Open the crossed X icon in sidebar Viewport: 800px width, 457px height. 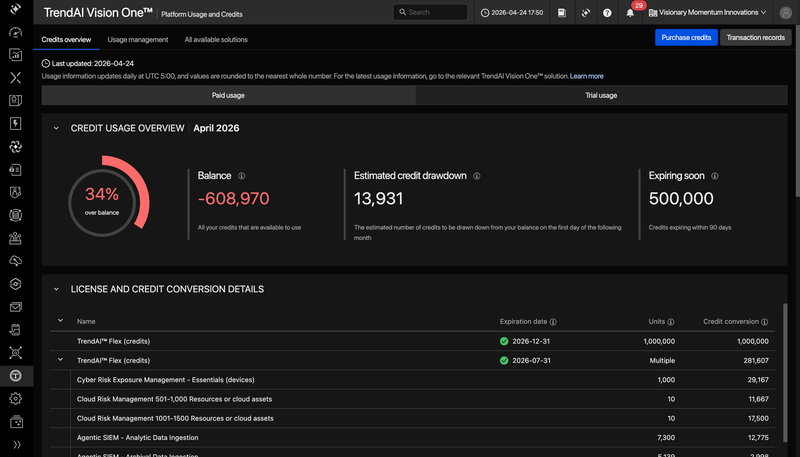pyautogui.click(x=15, y=78)
